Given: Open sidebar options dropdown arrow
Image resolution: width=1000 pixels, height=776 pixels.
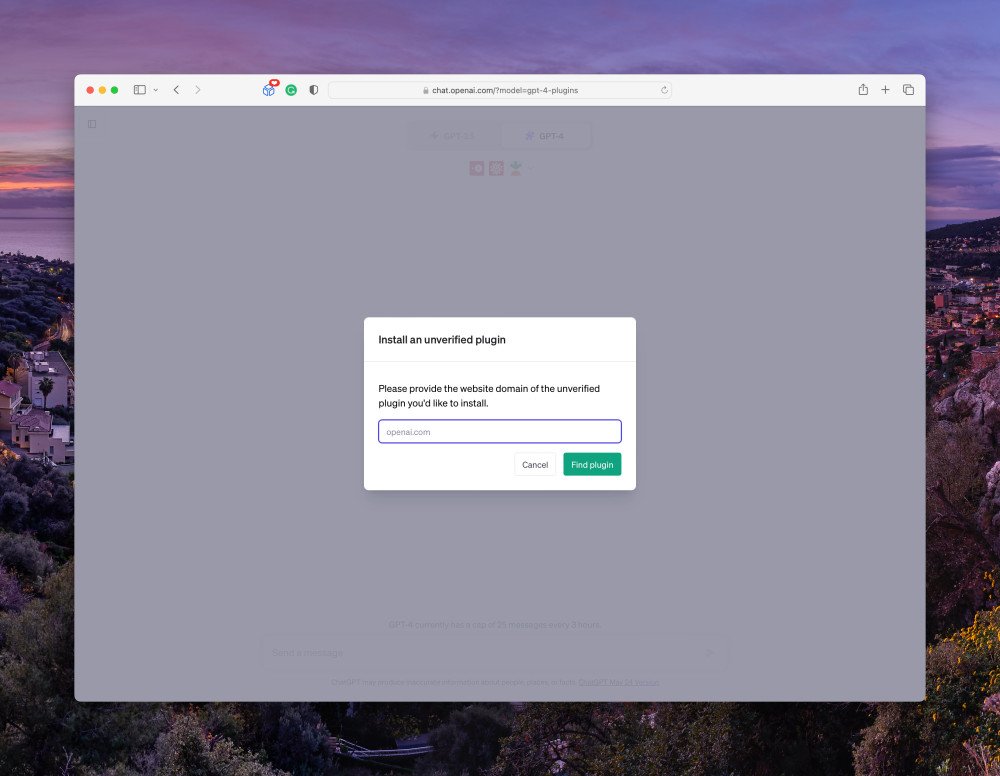Looking at the screenshot, I should 156,90.
